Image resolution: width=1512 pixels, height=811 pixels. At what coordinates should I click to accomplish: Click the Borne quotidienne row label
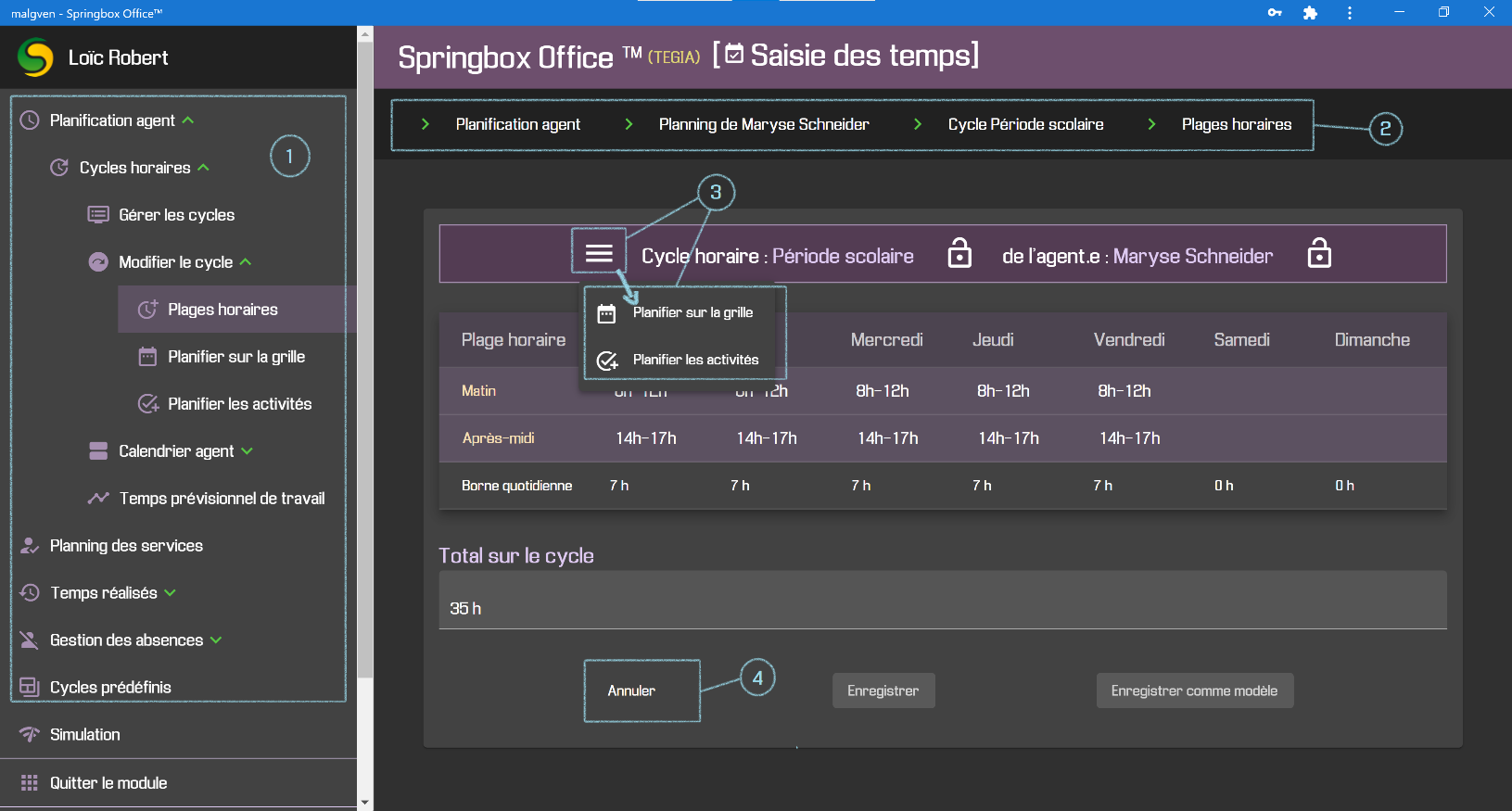tap(517, 486)
